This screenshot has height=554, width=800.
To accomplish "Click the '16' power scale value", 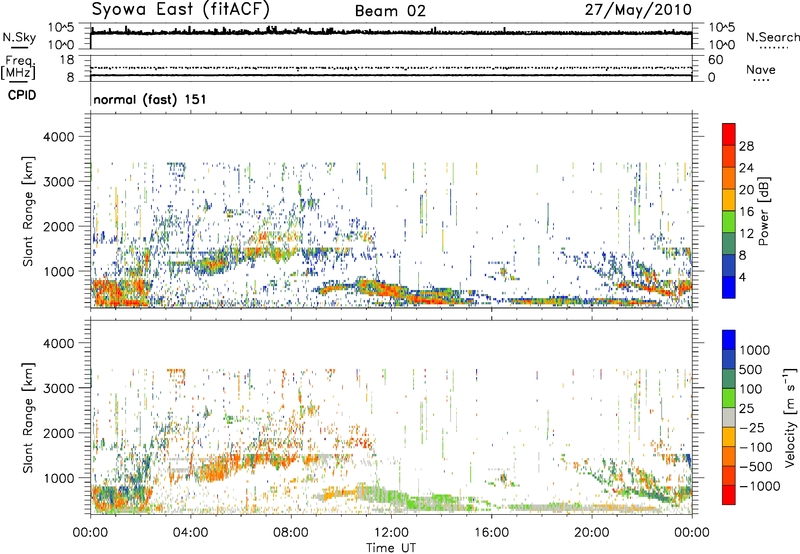I will point(746,212).
